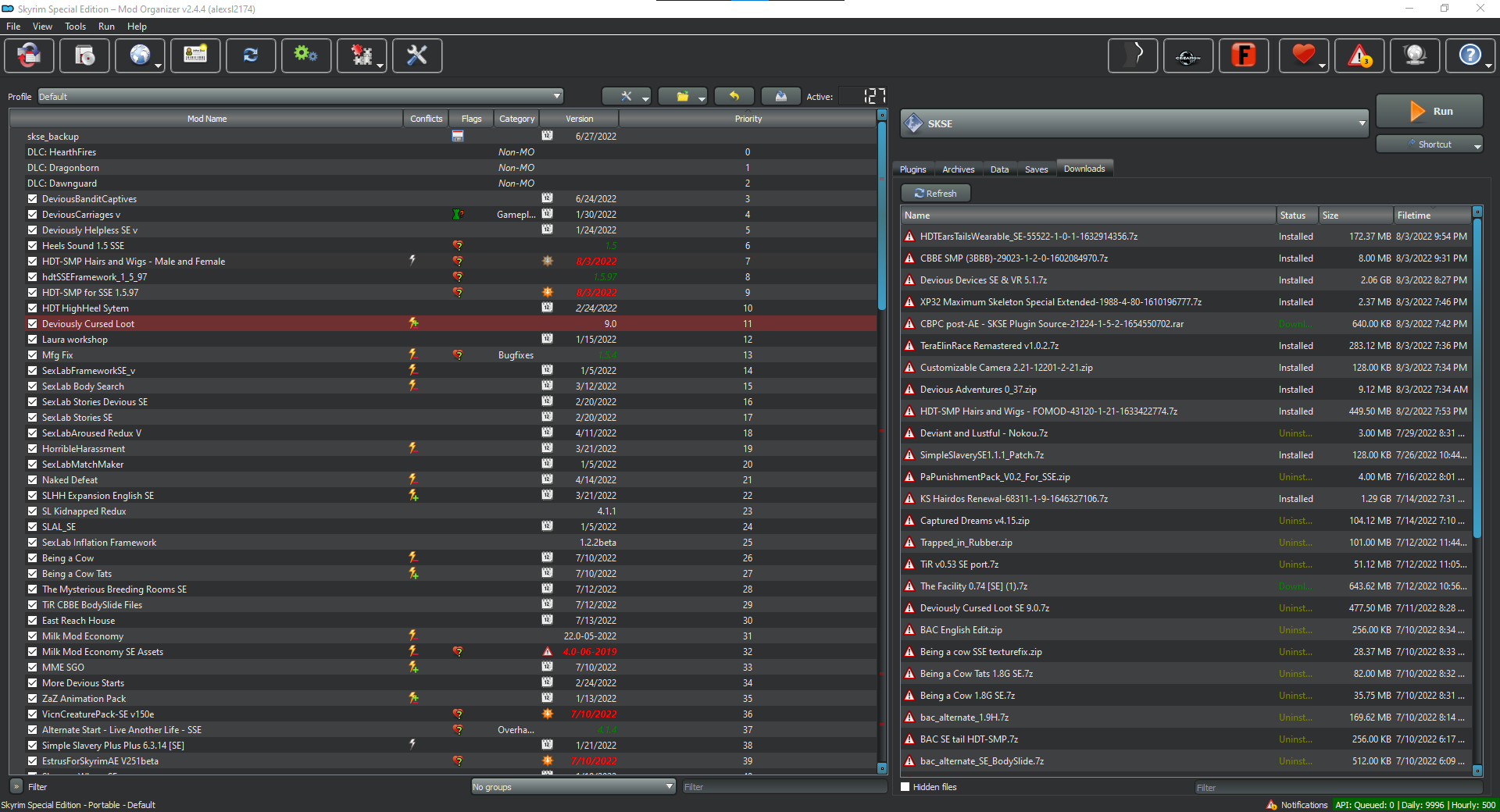Click the red F toolbar icon
Screen dimensions: 1500x812
(x=1244, y=56)
